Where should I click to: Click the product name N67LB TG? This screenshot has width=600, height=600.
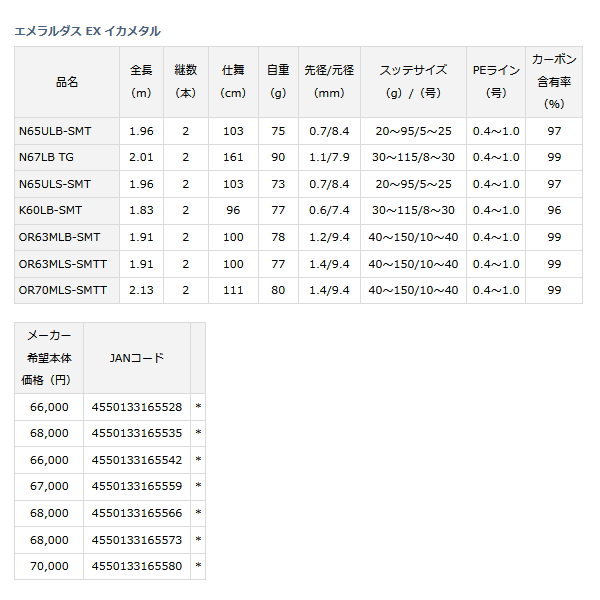46,157
